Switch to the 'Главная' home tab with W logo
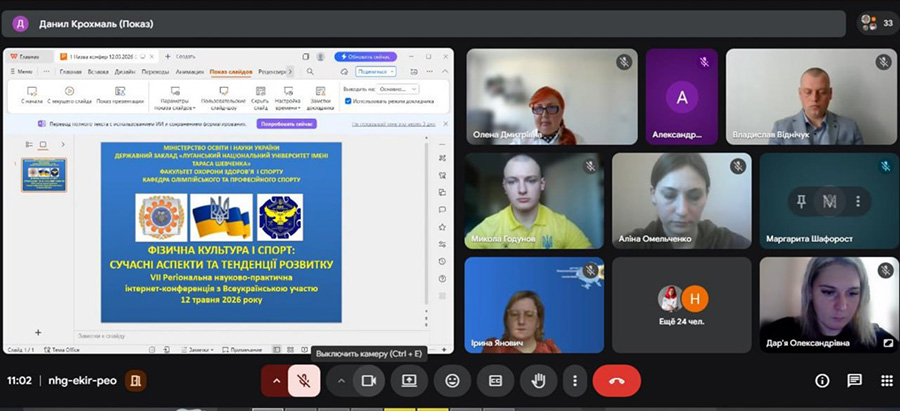 click(x=28, y=57)
